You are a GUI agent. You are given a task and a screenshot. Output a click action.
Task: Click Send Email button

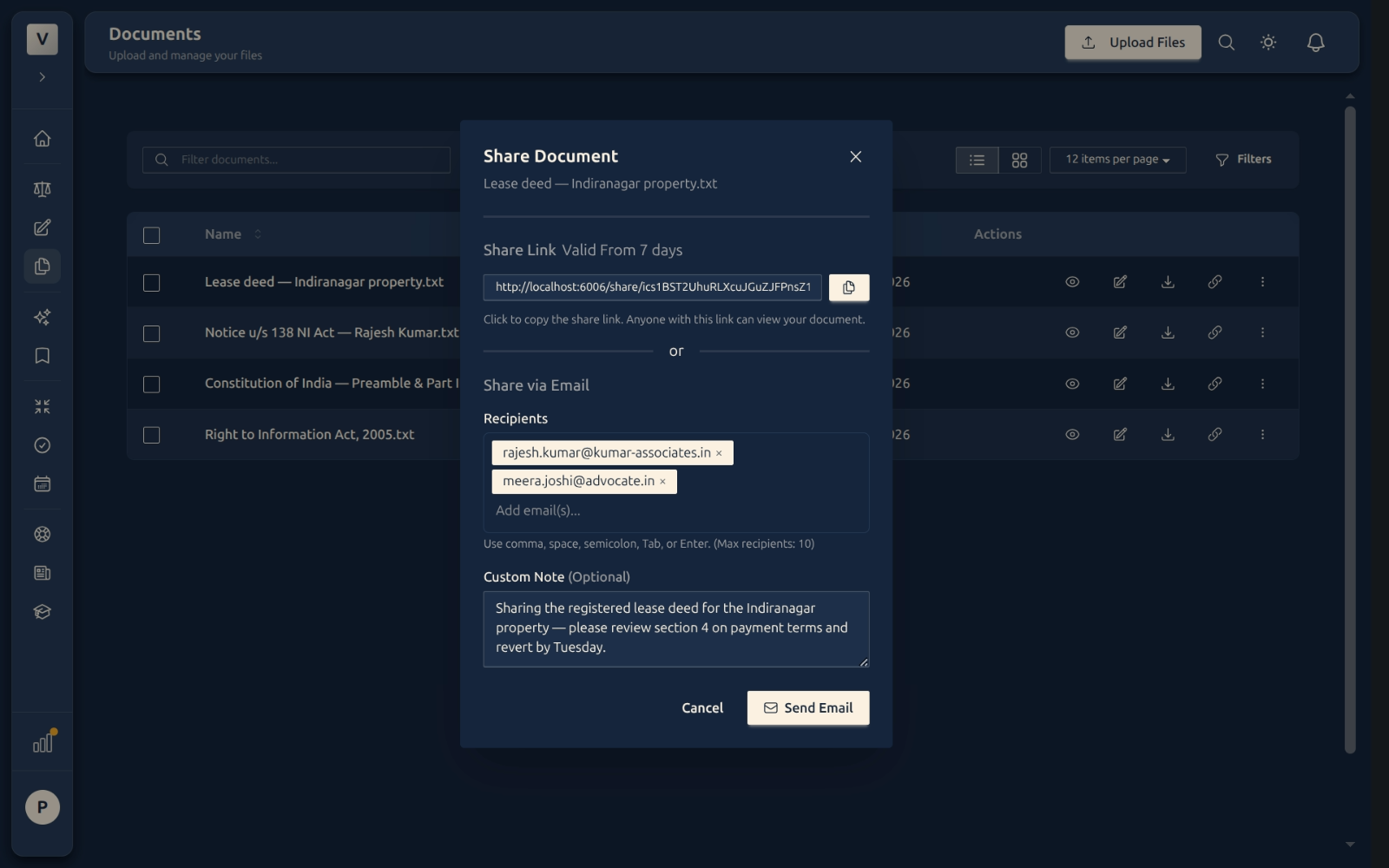coord(807,708)
